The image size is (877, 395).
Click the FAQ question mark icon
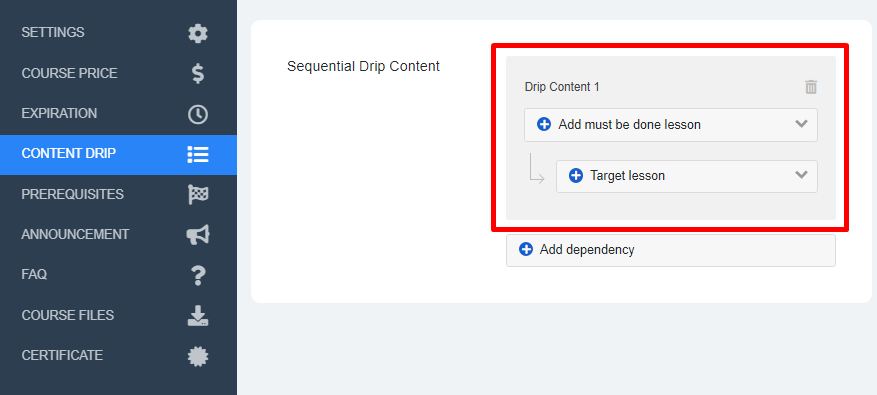point(198,275)
